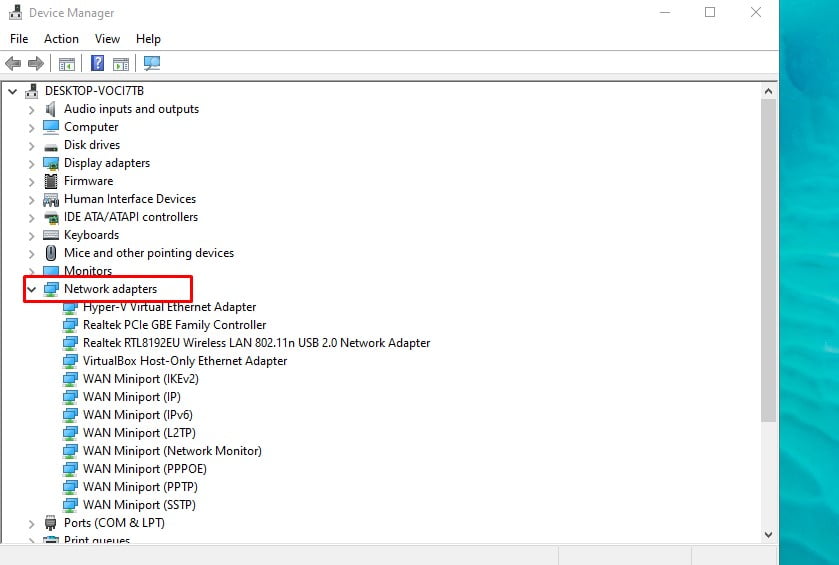Screen dimensions: 839x565
Task: Select WAN Miniport (PPPOE) device
Action: 144,469
